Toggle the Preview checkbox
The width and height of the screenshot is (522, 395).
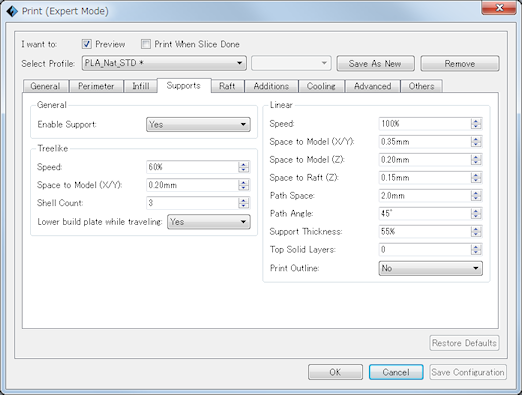pyautogui.click(x=86, y=44)
